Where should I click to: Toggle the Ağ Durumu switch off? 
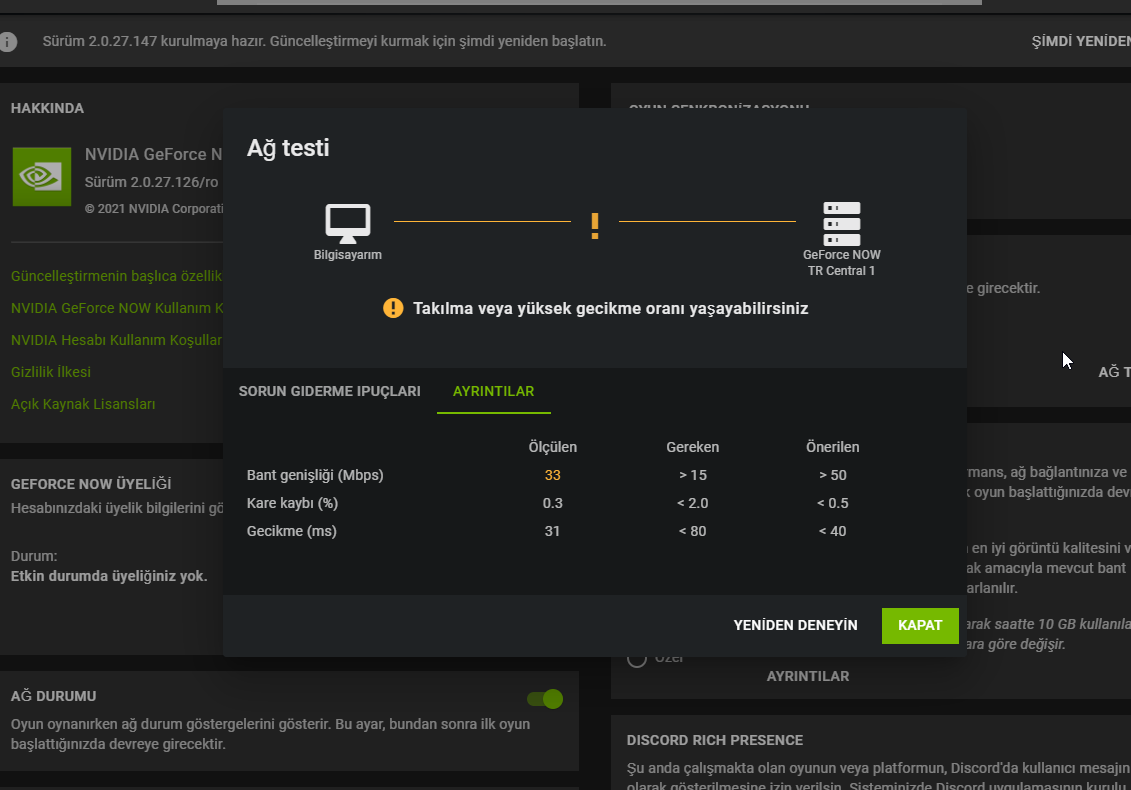pos(545,698)
